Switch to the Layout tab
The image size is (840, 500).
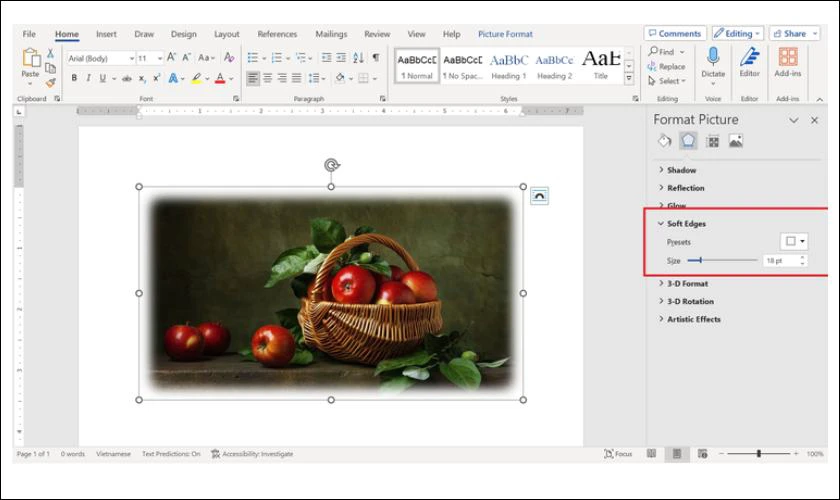coord(227,34)
